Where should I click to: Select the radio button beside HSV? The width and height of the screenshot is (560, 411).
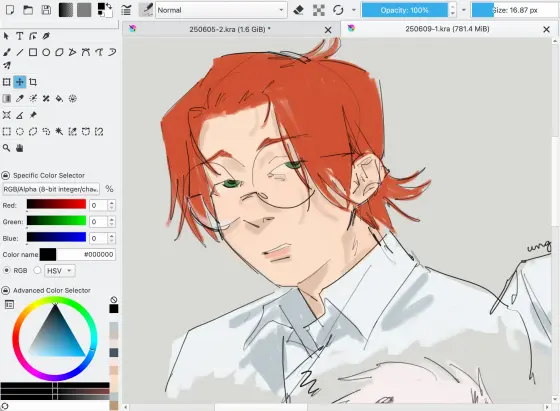38,270
